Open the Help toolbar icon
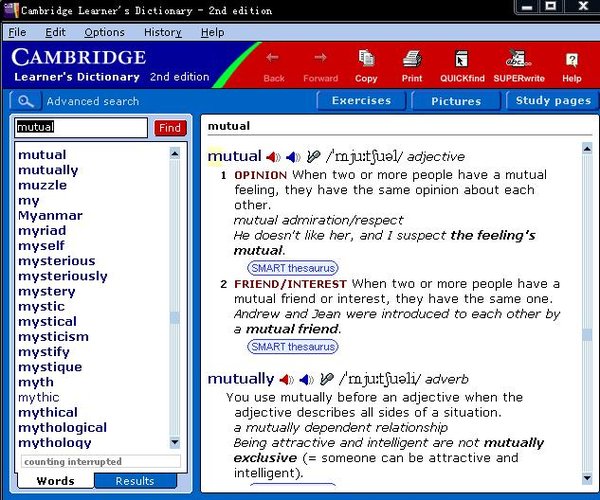Viewport: 600px width, 500px height. pos(572,66)
